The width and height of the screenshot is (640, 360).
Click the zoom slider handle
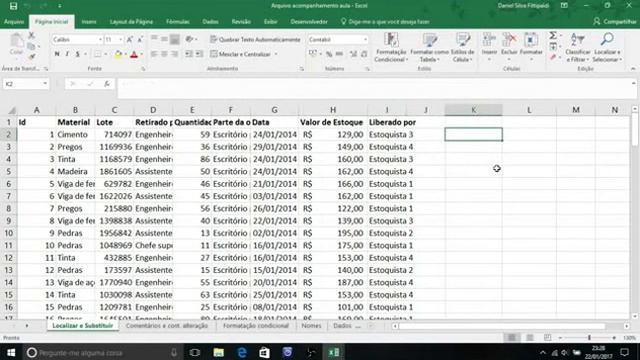tap(589, 338)
